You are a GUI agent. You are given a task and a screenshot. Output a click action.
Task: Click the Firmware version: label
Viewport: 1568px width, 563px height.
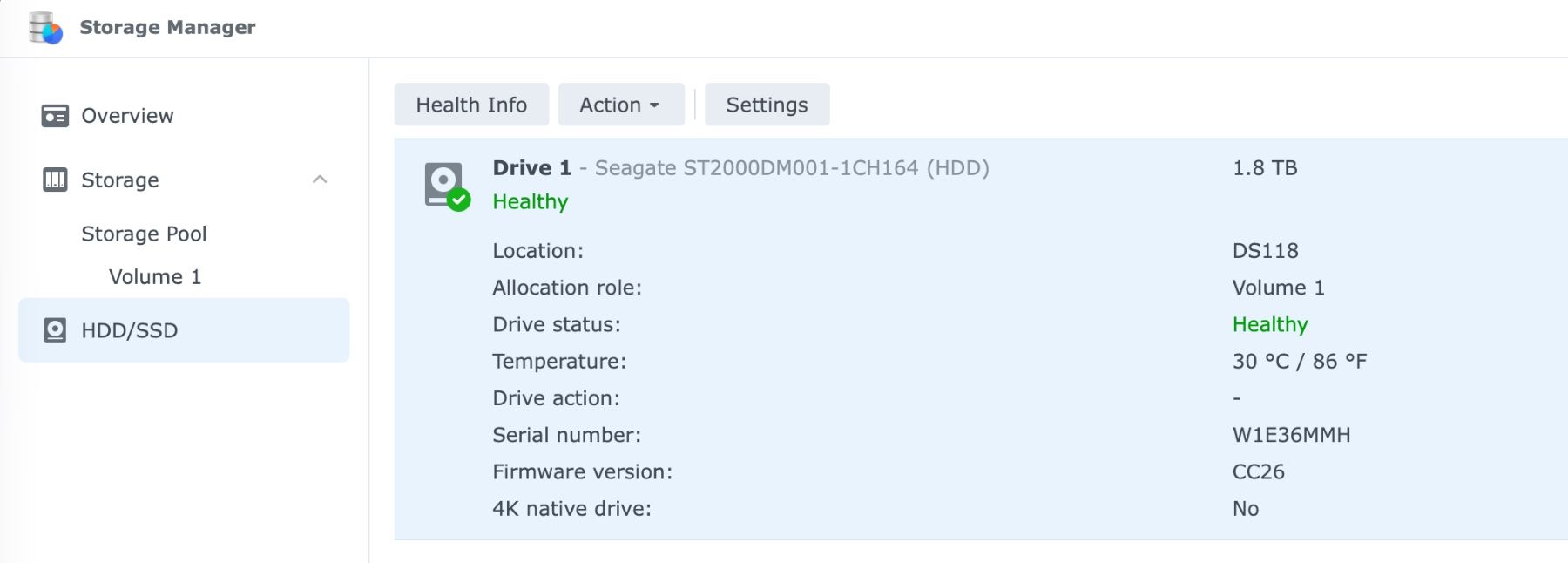[582, 471]
